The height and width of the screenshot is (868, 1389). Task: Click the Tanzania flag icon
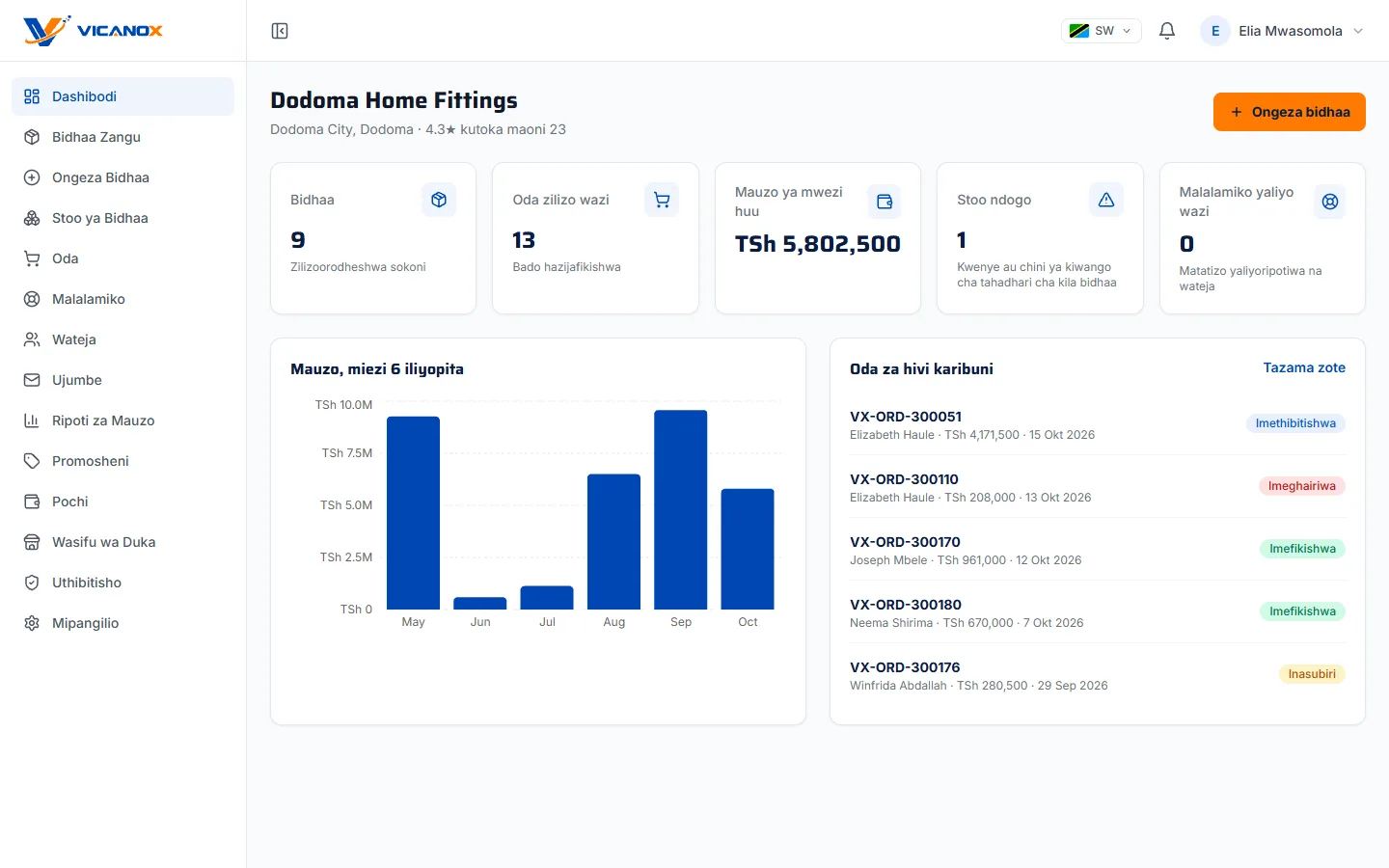tap(1079, 31)
